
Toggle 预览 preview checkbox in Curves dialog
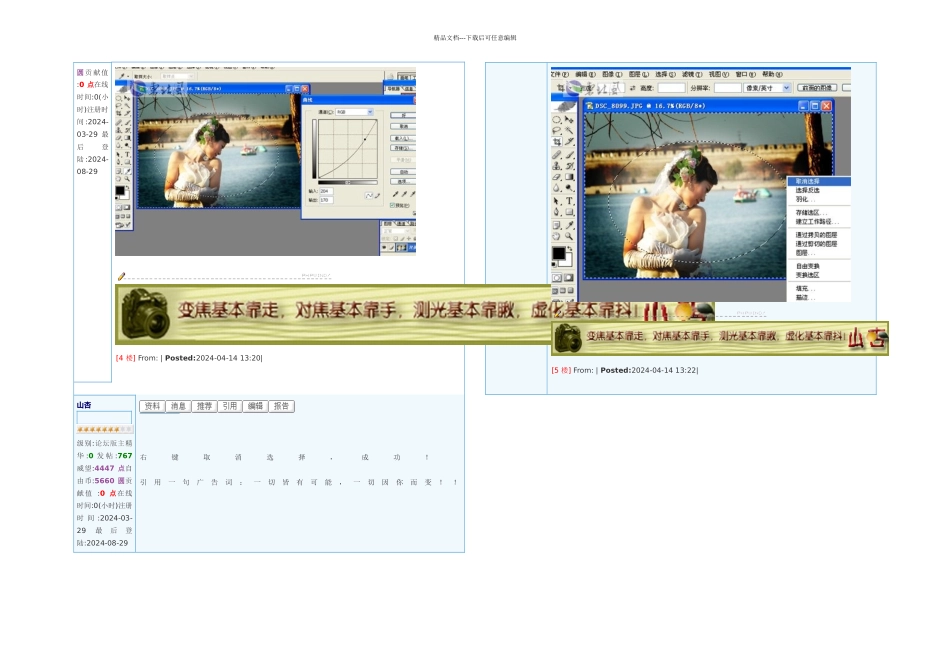(x=392, y=205)
